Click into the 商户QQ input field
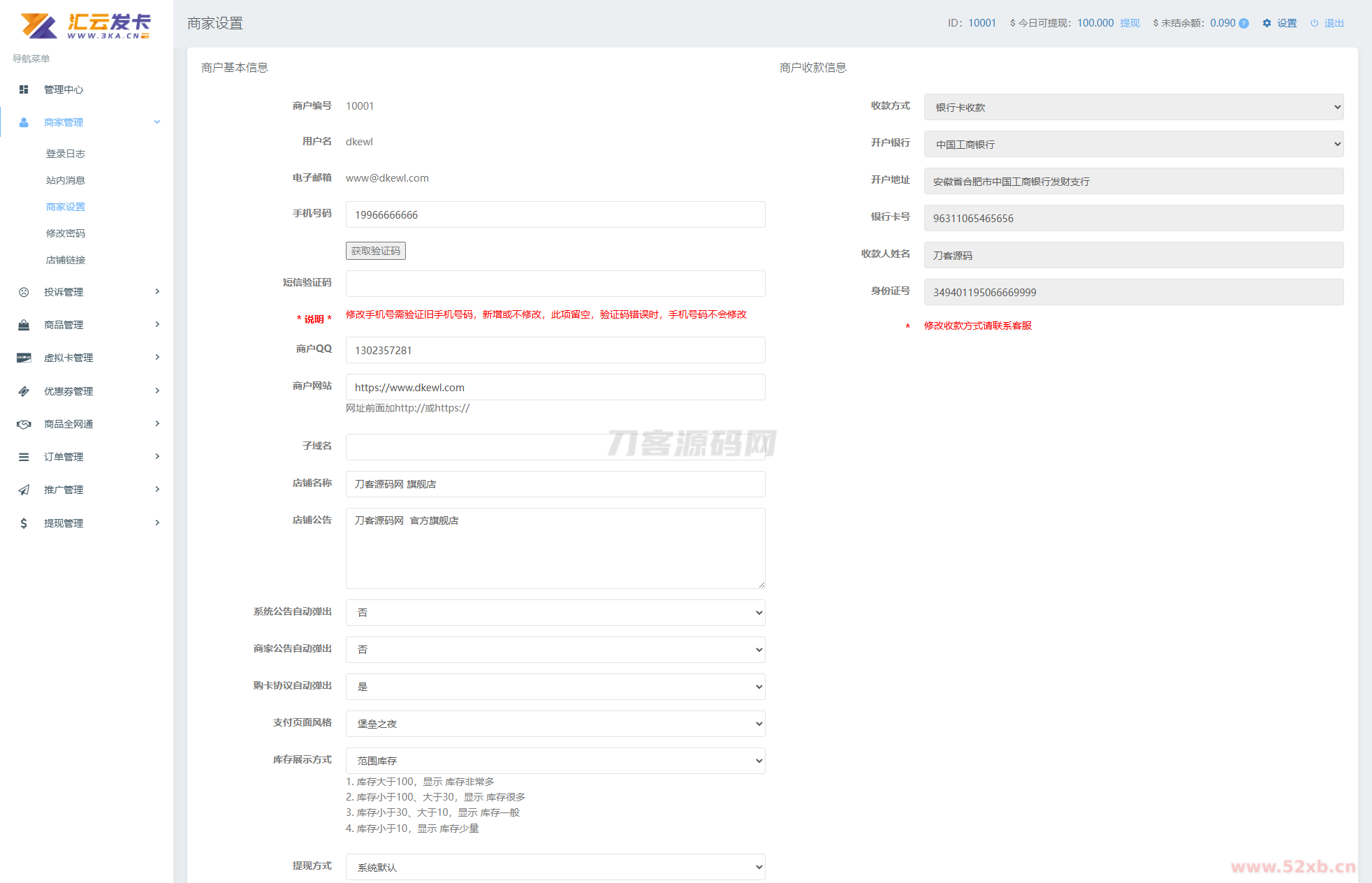Screen dimensions: 1372x883 (555, 350)
